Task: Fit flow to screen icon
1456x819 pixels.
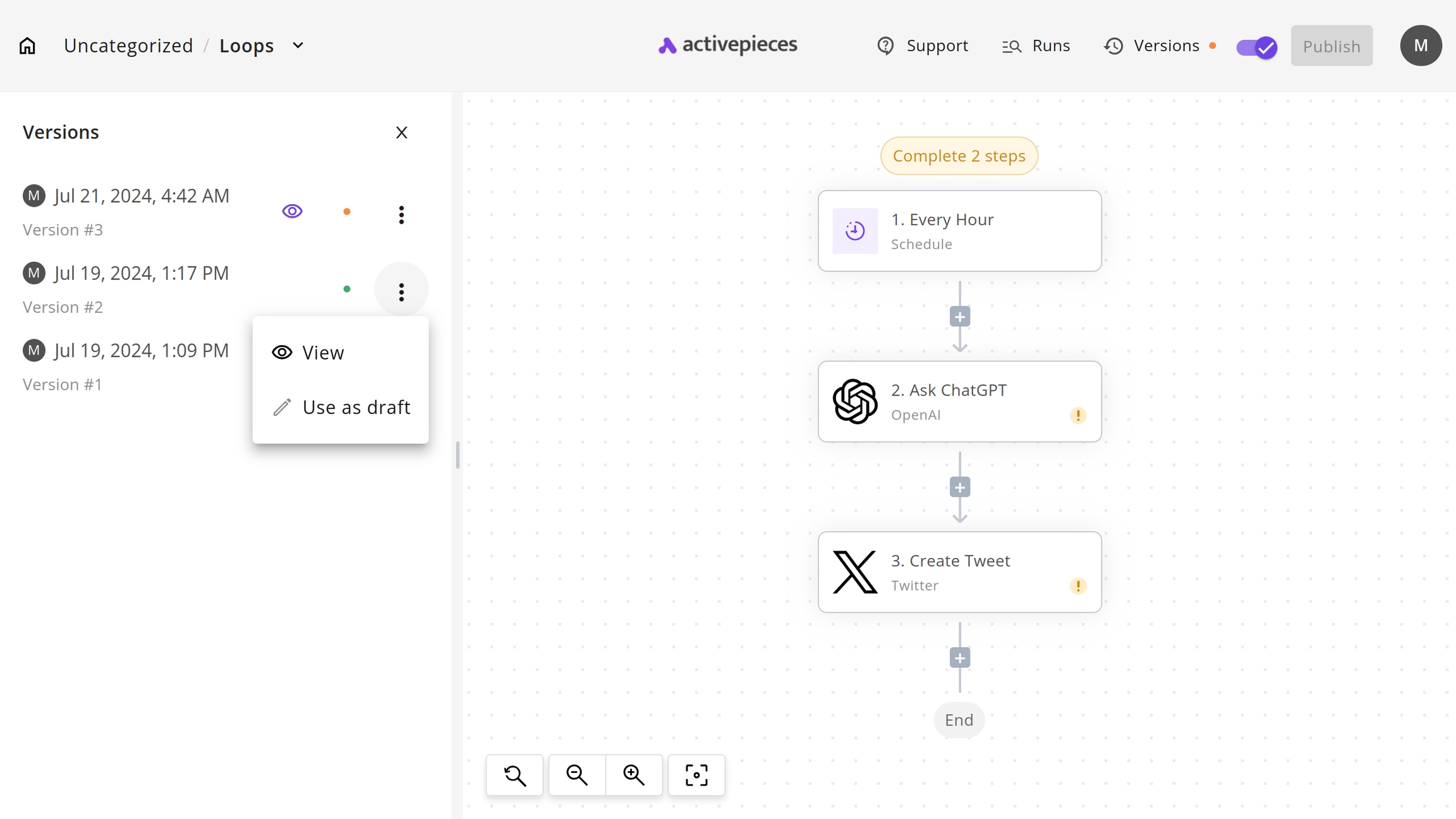Action: 696,775
